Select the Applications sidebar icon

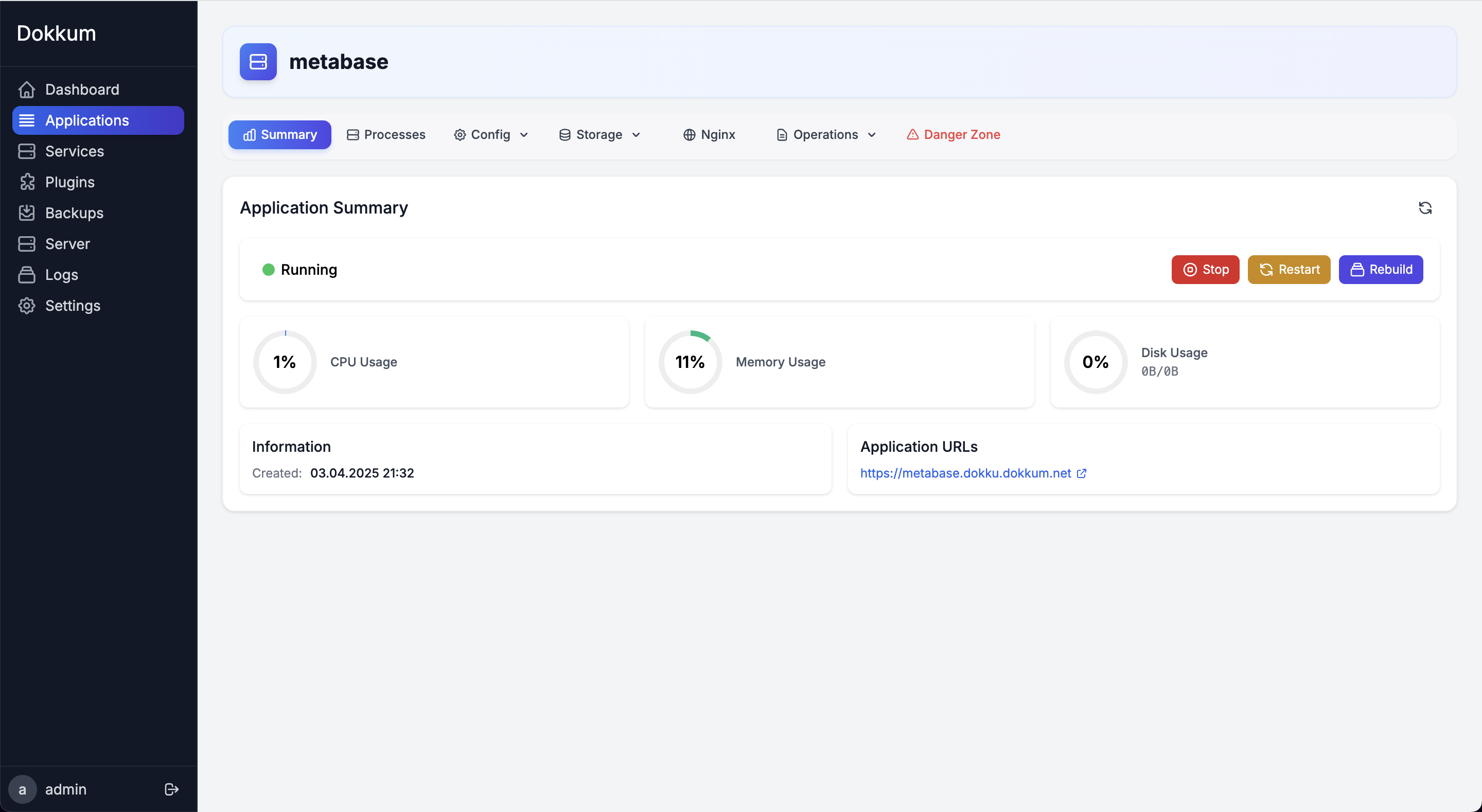point(27,120)
